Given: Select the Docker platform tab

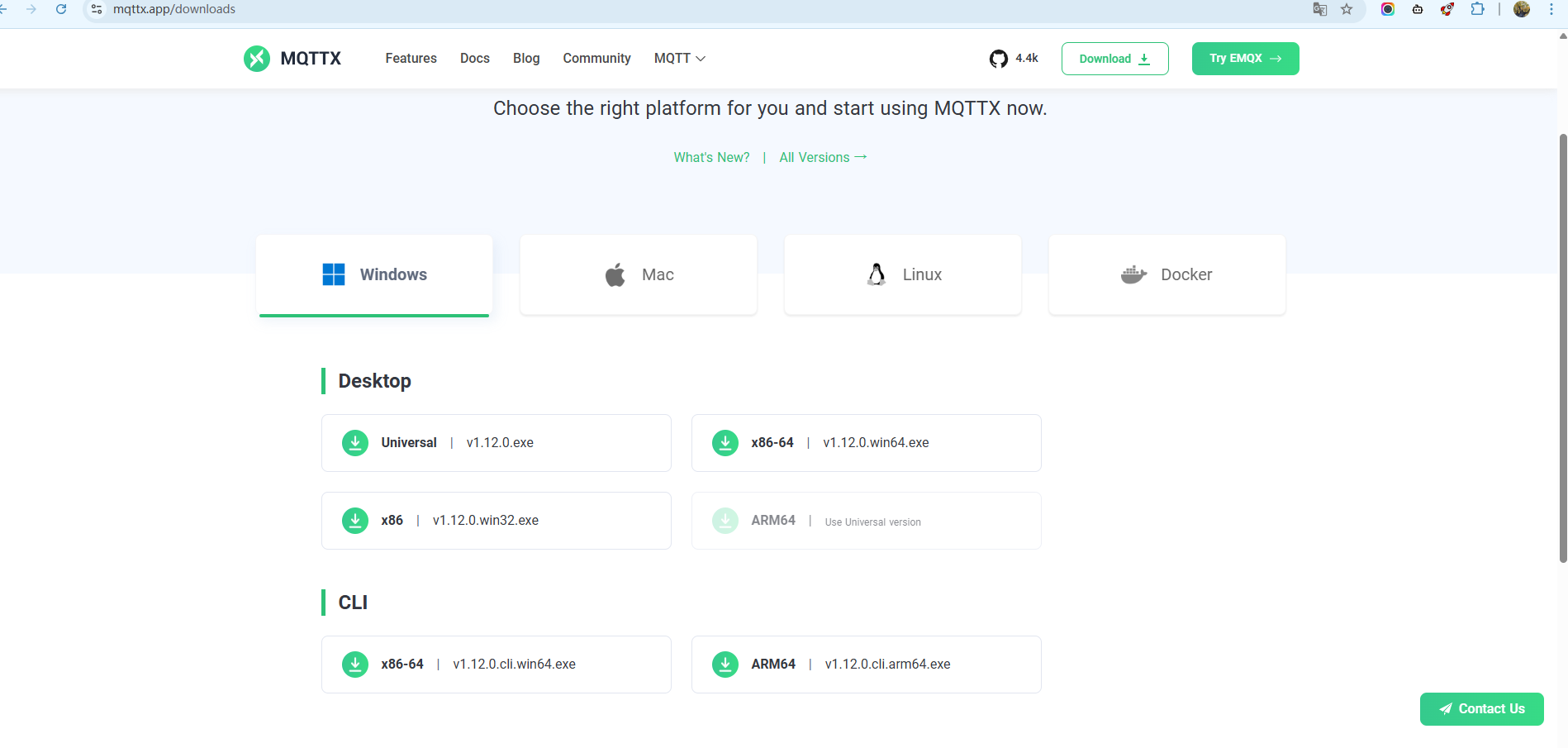Looking at the screenshot, I should tap(1166, 274).
